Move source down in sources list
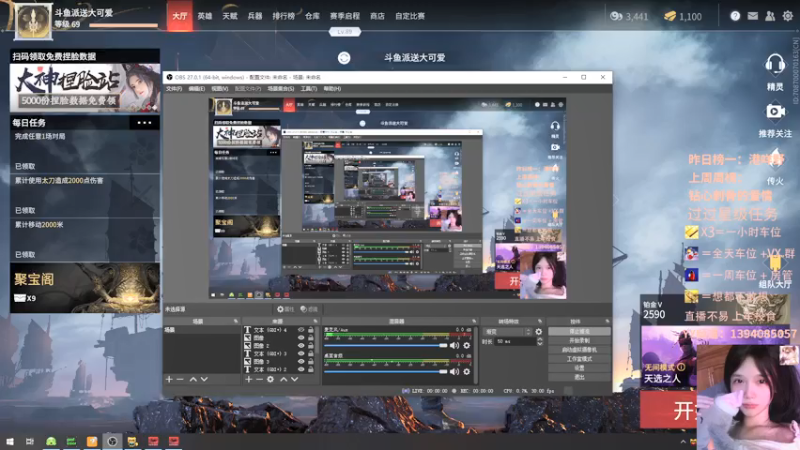Image resolution: width=800 pixels, height=450 pixels. (x=294, y=379)
